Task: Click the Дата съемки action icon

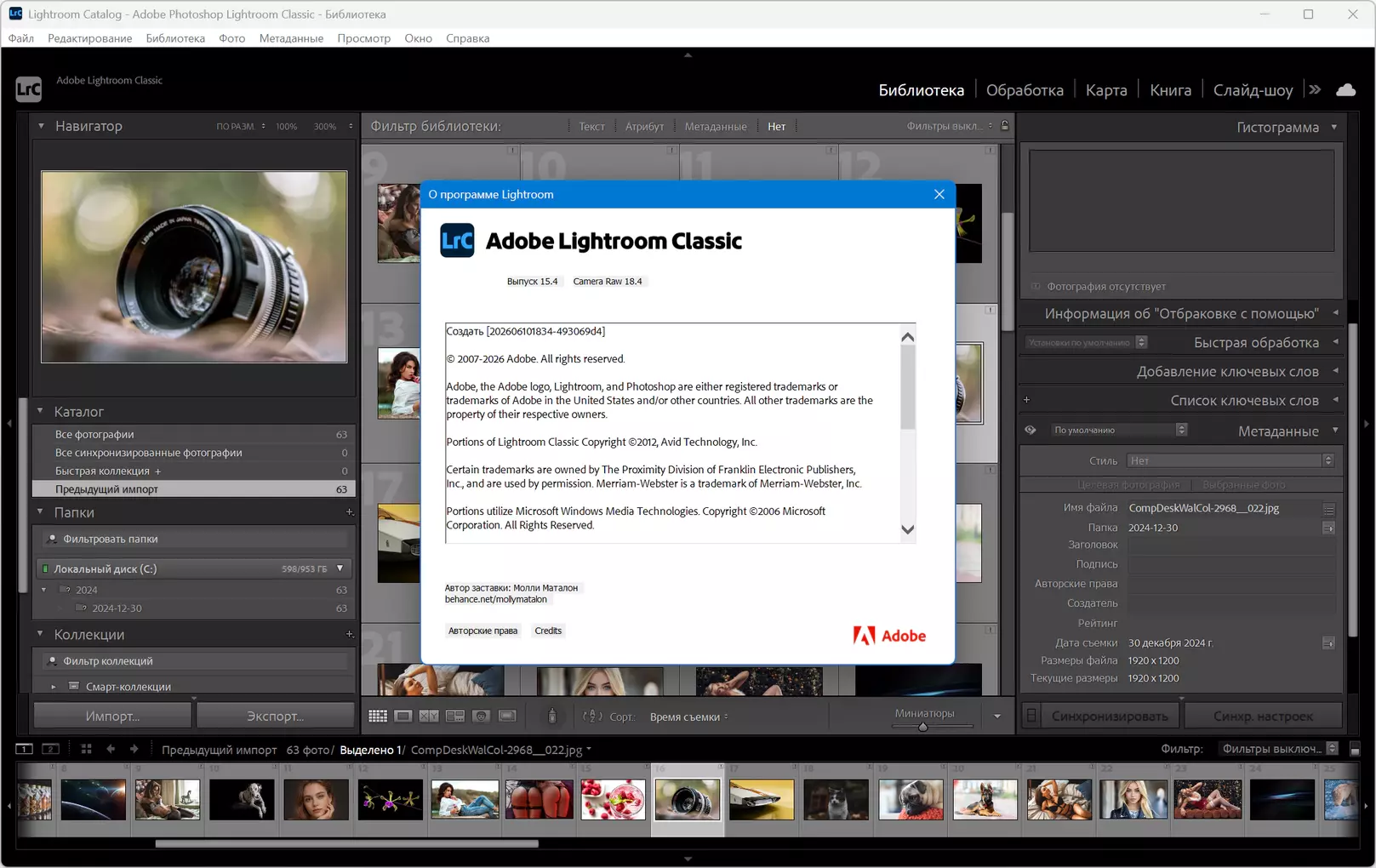Action: pos(1328,643)
